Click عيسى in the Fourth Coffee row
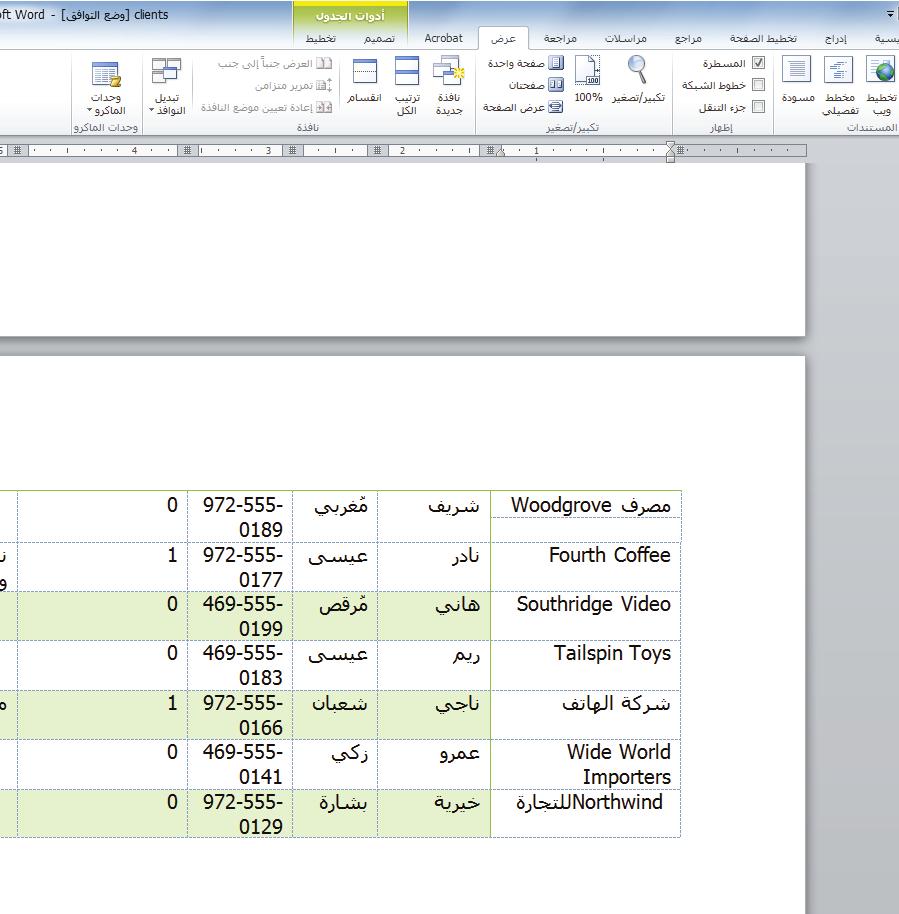 point(338,557)
